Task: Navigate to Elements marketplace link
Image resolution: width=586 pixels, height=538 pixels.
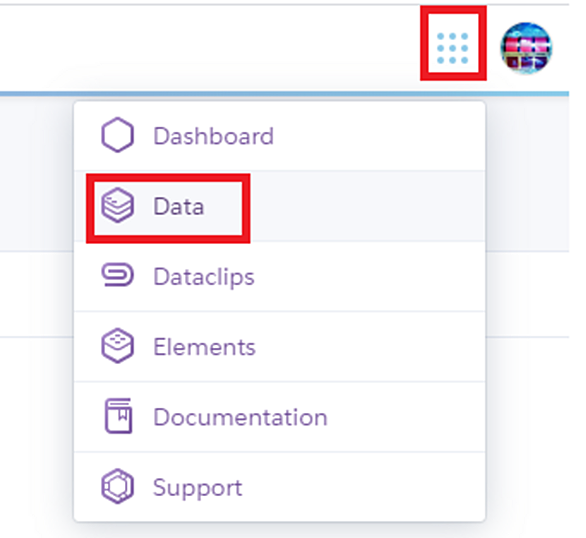Action: click(204, 347)
